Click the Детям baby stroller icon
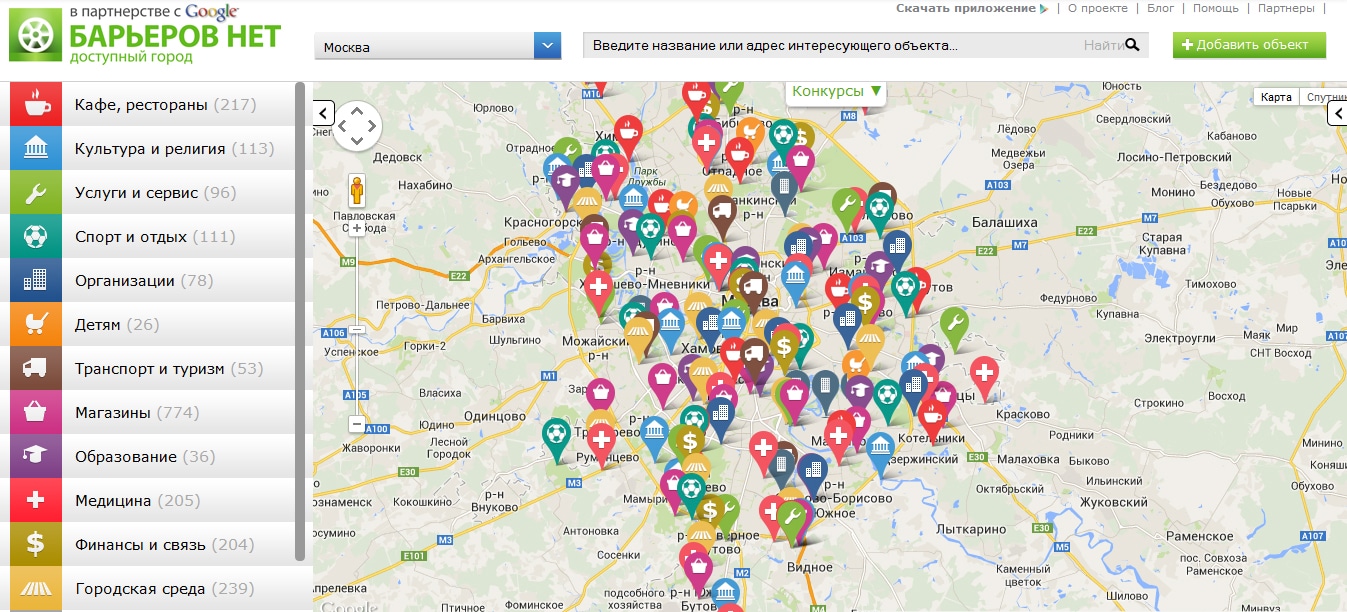The image size is (1347, 612). coord(36,324)
